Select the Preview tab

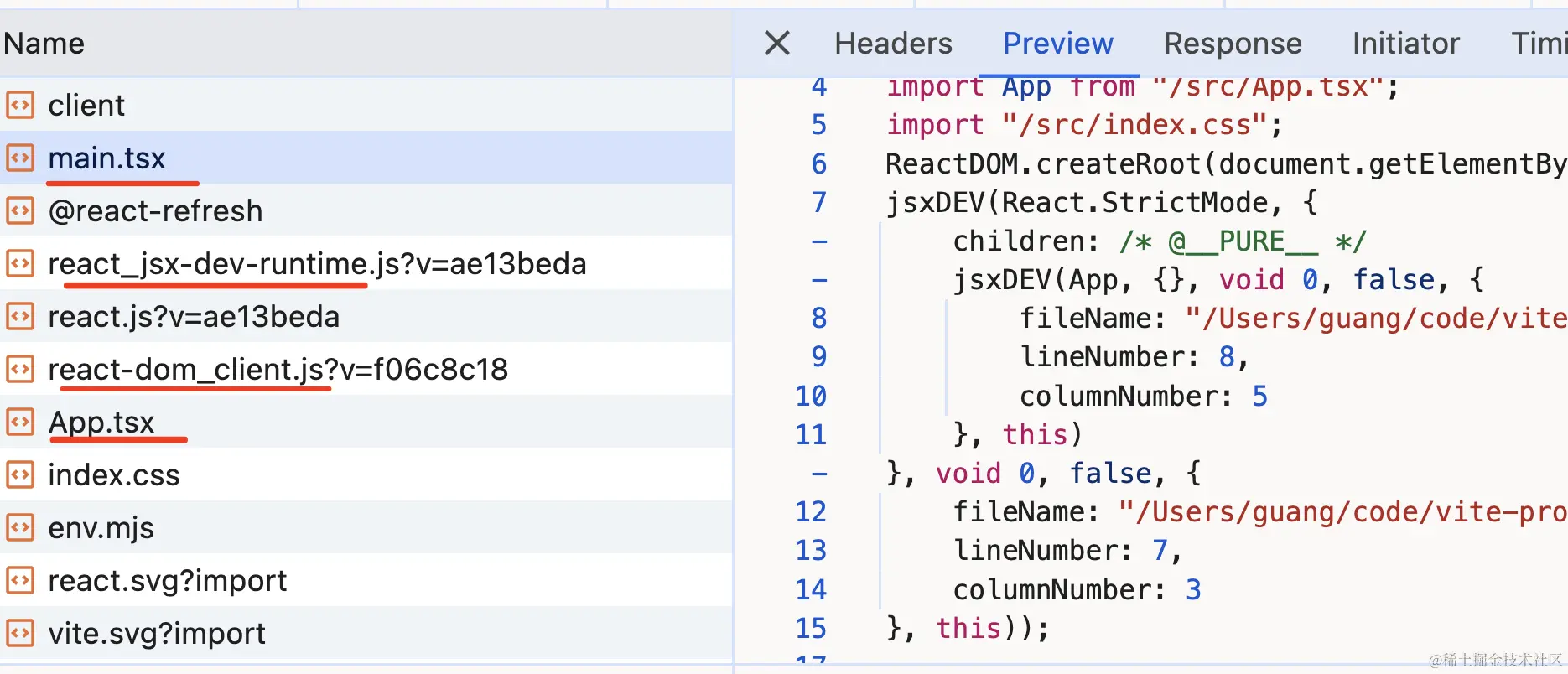point(1058,43)
